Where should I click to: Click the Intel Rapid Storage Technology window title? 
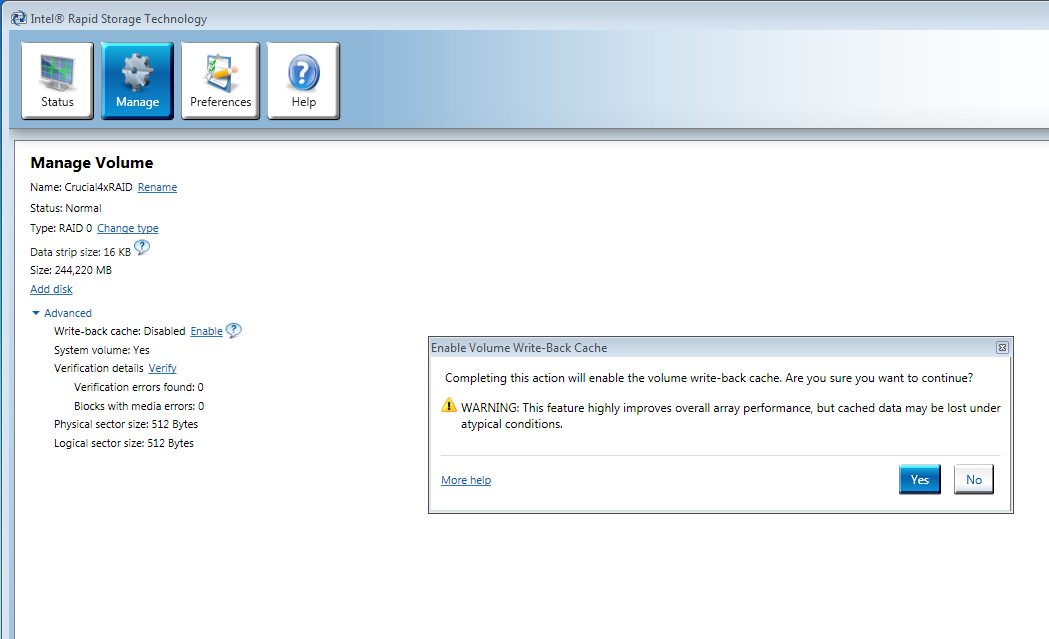pyautogui.click(x=118, y=19)
